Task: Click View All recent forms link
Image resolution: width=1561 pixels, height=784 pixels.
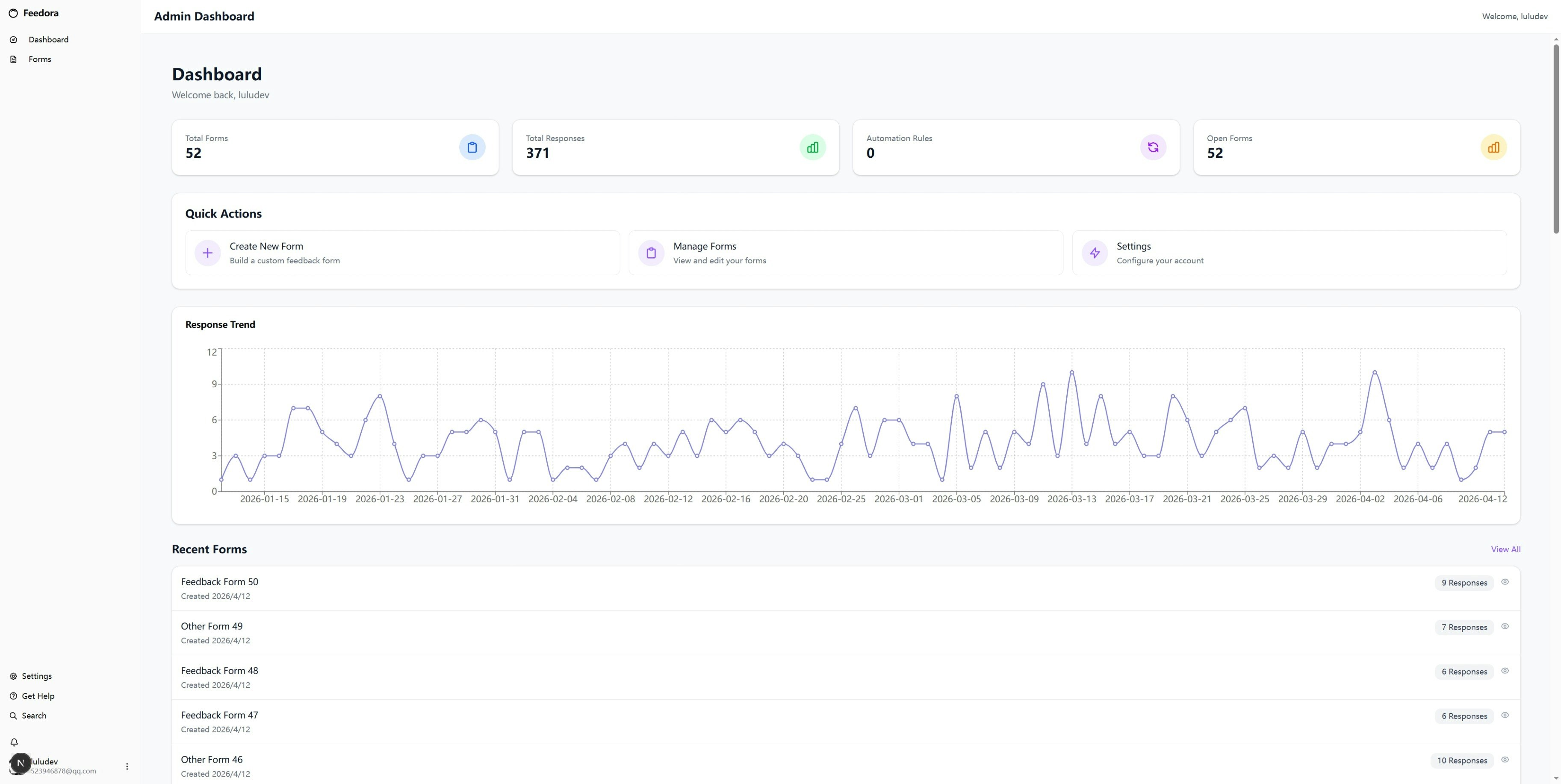Action: [x=1505, y=550]
